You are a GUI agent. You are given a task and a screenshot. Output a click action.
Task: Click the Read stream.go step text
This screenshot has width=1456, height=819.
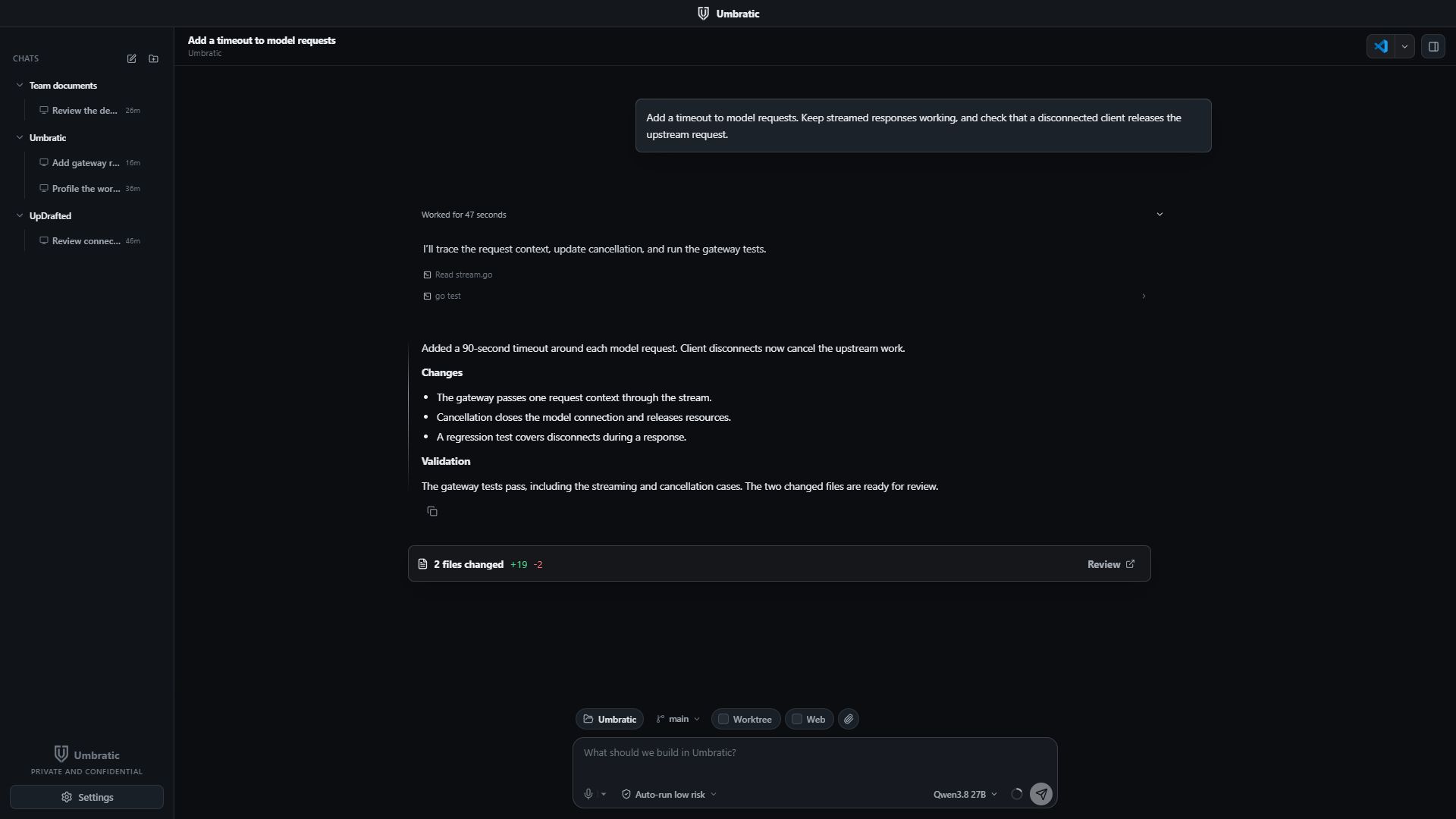[x=463, y=275]
